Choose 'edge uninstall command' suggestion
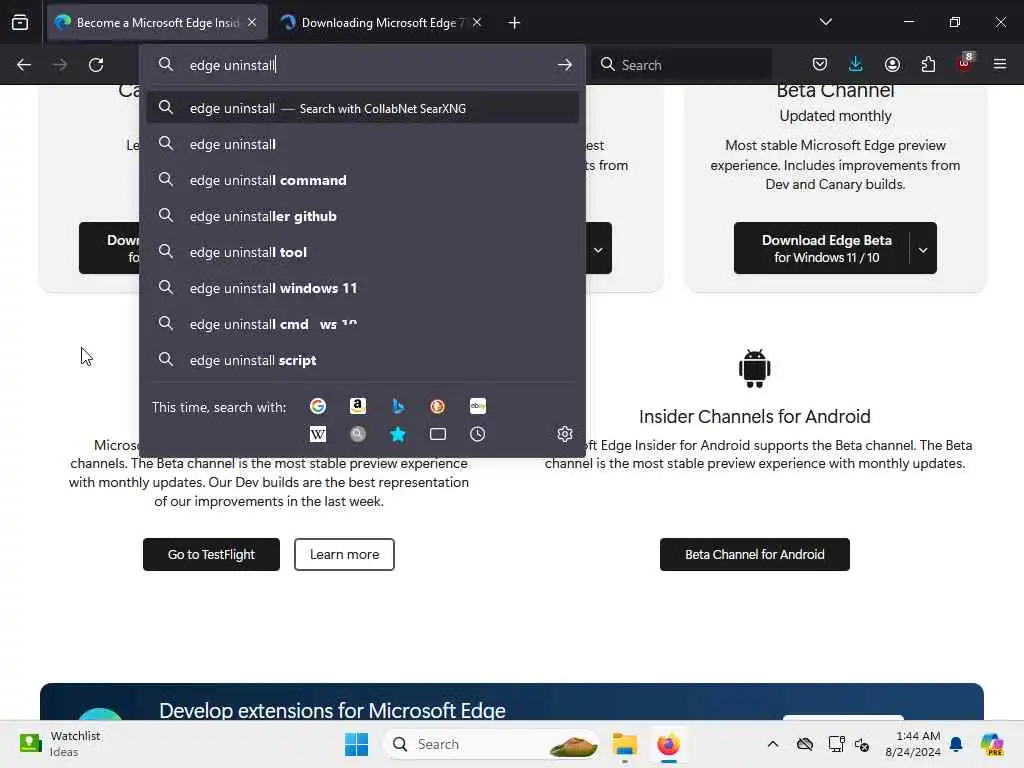1024x768 pixels. coord(362,180)
